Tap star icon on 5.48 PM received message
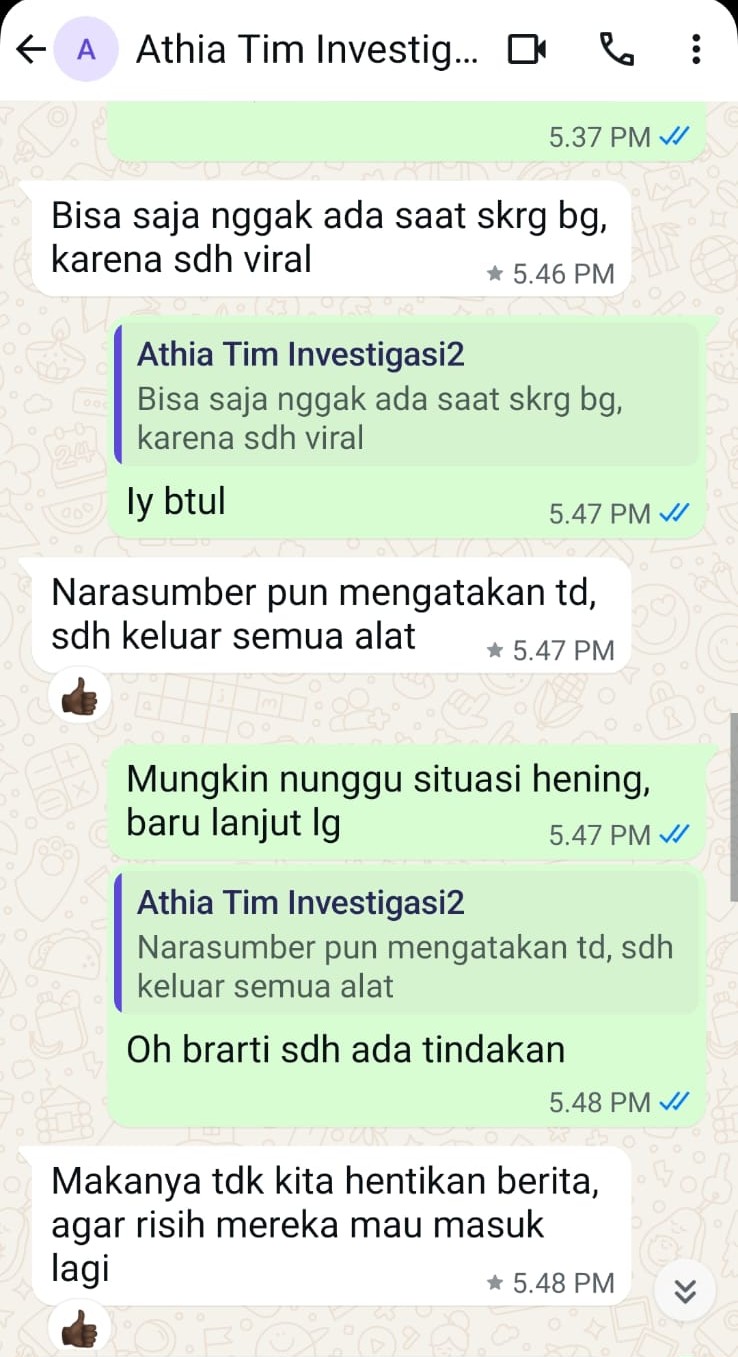738x1357 pixels. 494,1283
